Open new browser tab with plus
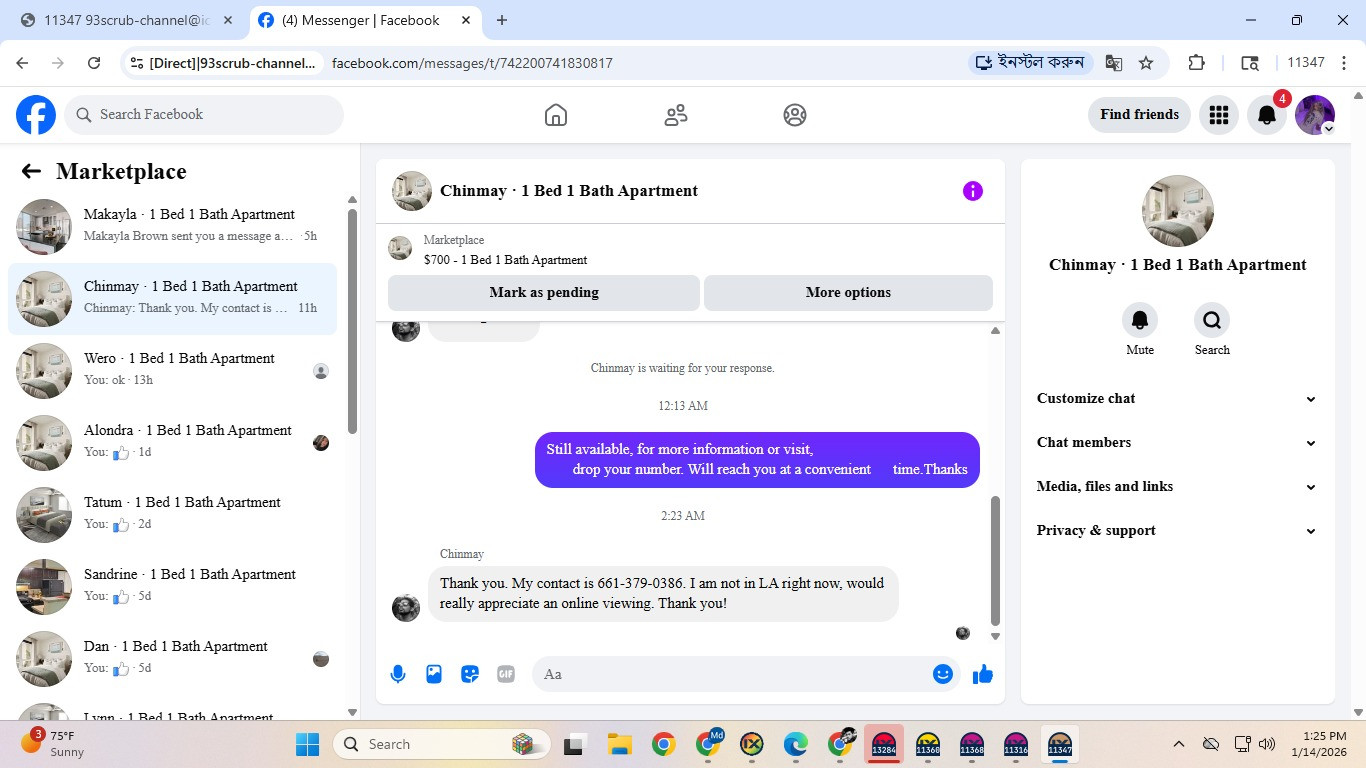The height and width of the screenshot is (768, 1366). pos(502,20)
